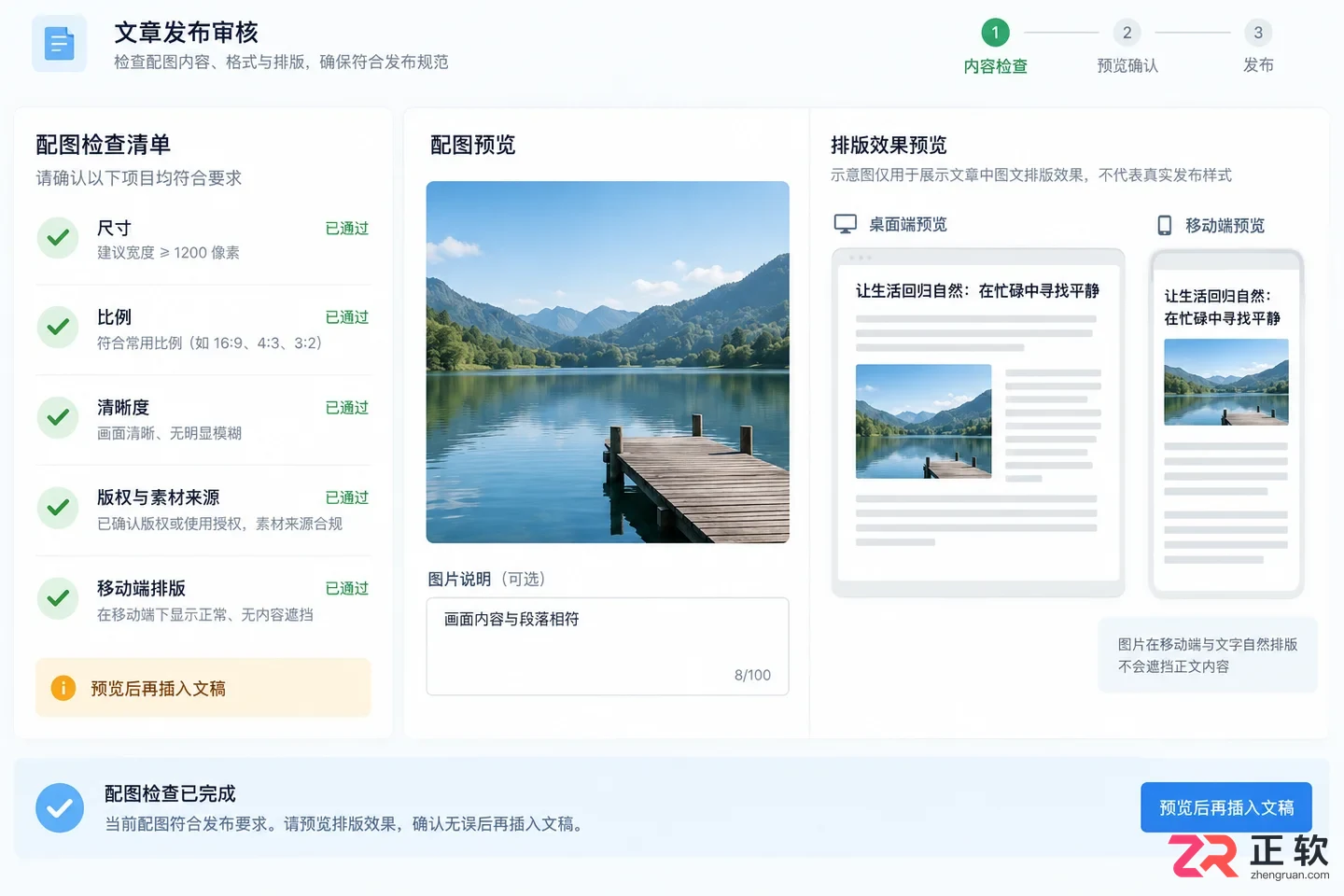The width and height of the screenshot is (1344, 896).
Task: Go to step 2 预览确认
Action: coord(1127,47)
